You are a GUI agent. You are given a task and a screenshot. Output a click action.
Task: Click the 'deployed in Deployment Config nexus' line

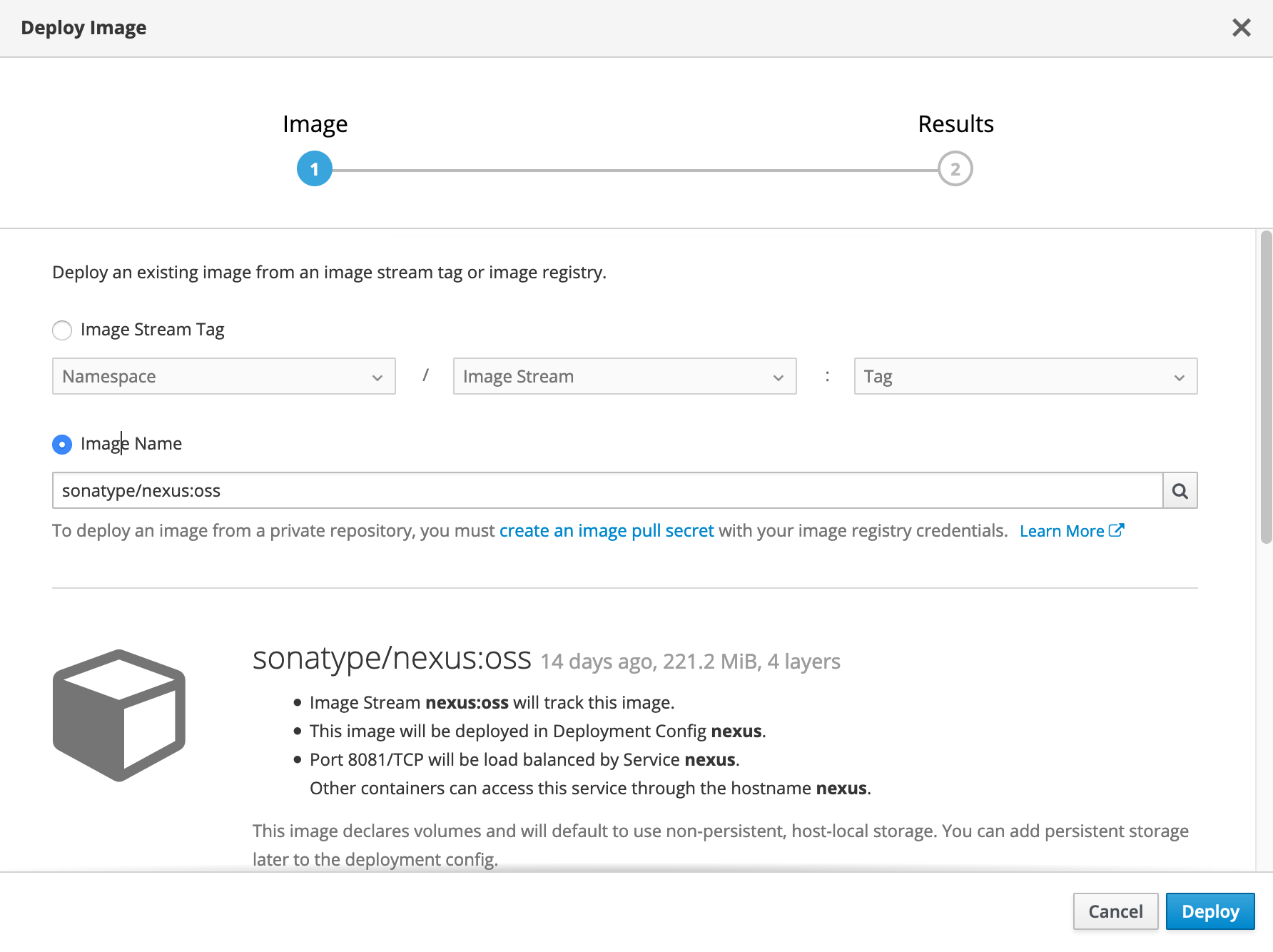tap(538, 731)
